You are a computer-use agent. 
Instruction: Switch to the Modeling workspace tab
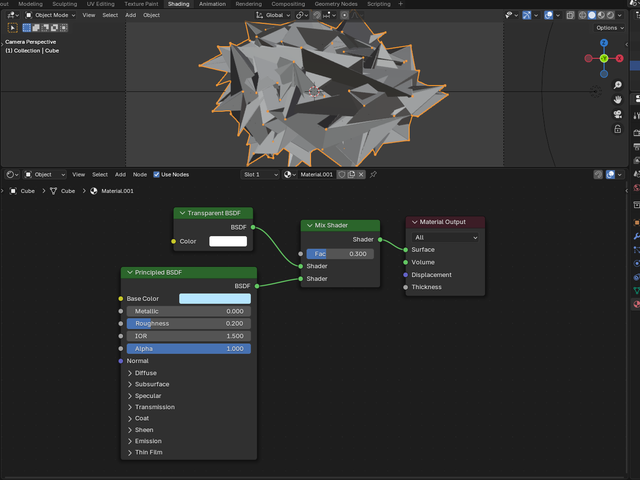pyautogui.click(x=30, y=4)
